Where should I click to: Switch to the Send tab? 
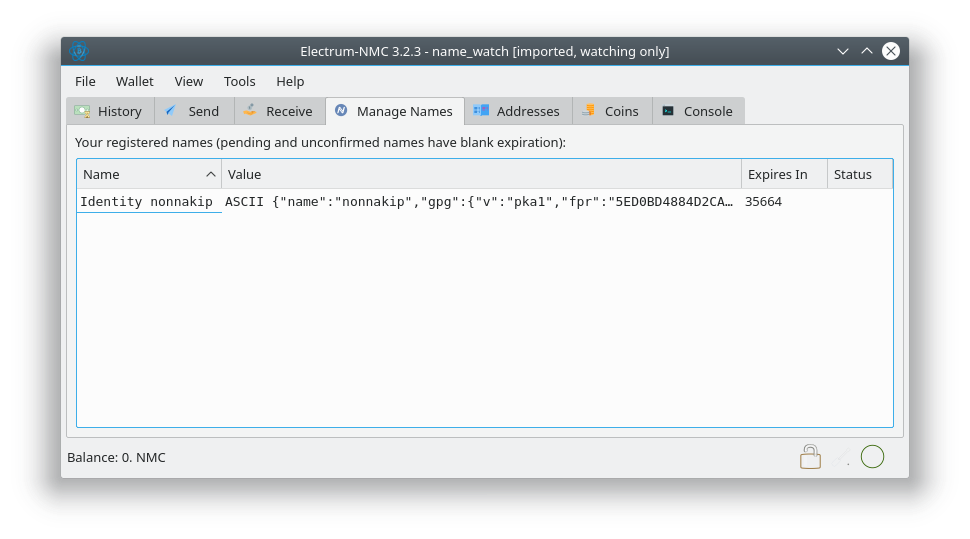(x=195, y=111)
